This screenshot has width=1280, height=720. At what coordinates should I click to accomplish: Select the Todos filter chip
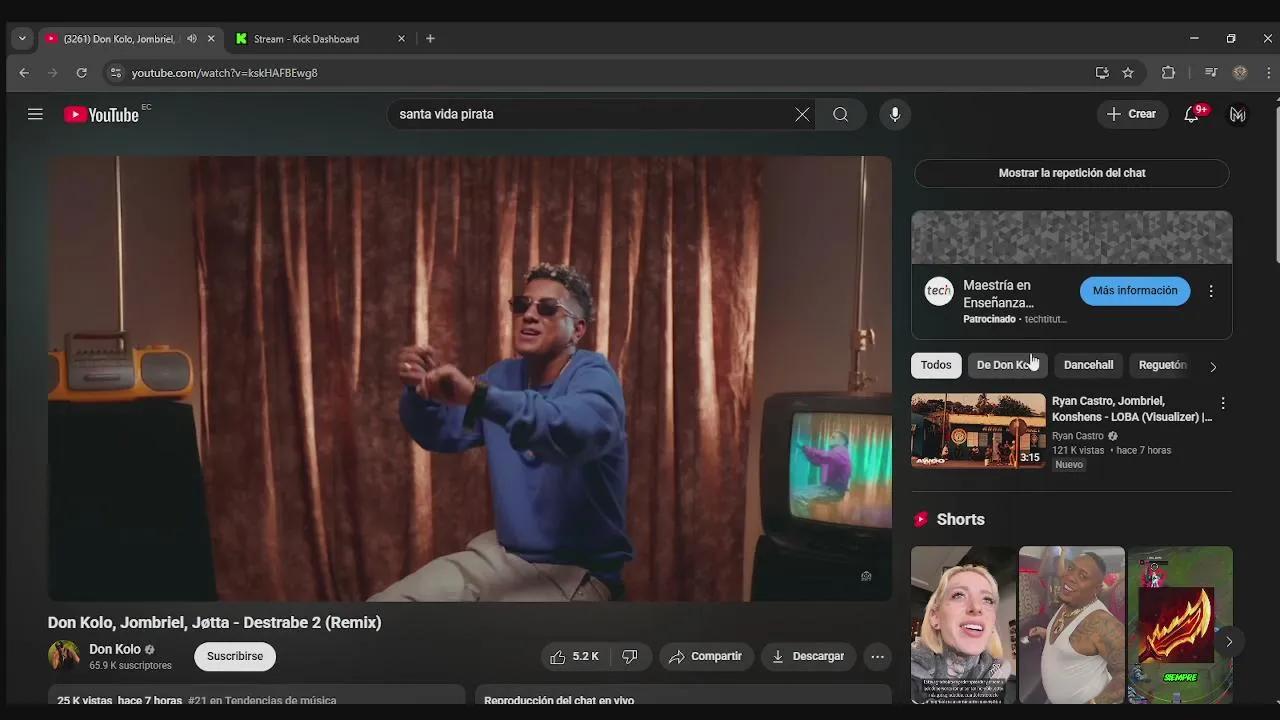[936, 365]
